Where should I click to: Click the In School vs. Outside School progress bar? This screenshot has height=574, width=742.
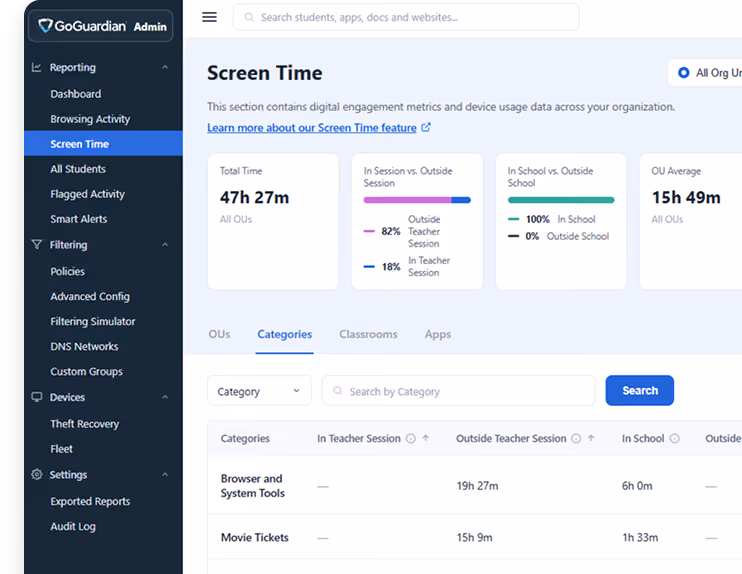coord(561,200)
